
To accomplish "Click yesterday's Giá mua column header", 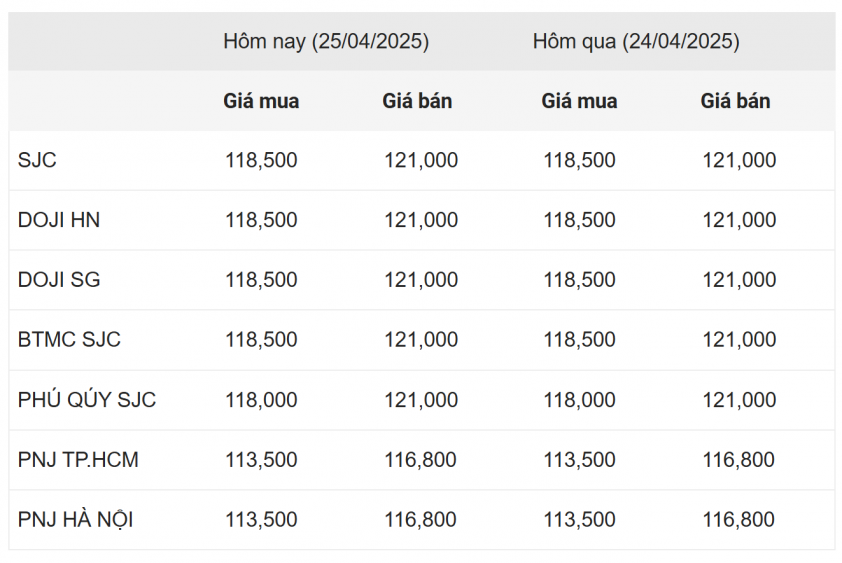I will tap(579, 101).
